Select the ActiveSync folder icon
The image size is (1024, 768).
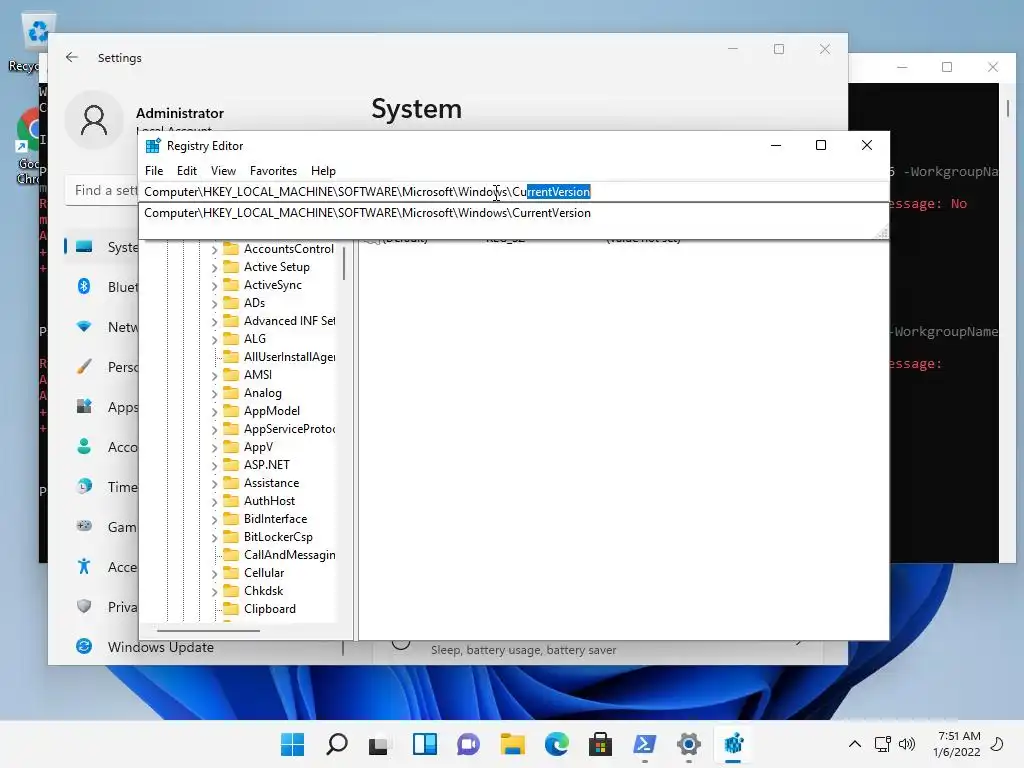(x=231, y=285)
